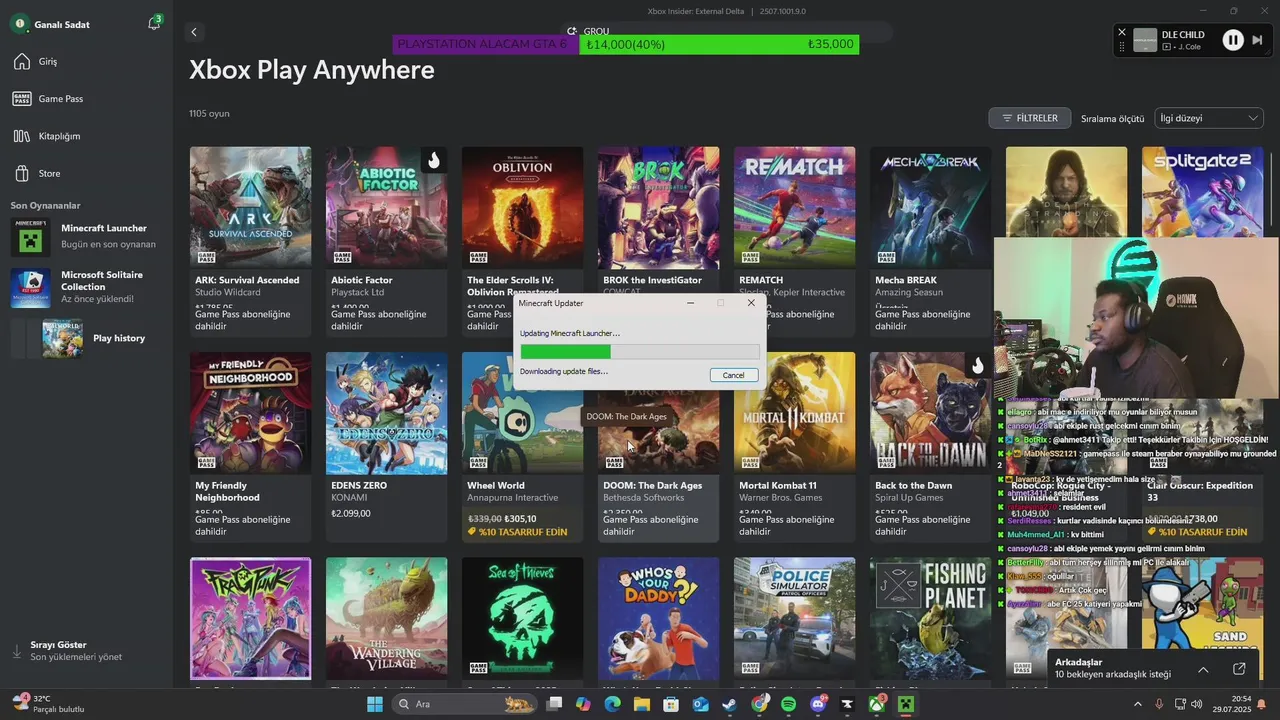Screen dimensions: 1280x720
Task: Open Back to the Dawn game card
Action: coord(930,447)
